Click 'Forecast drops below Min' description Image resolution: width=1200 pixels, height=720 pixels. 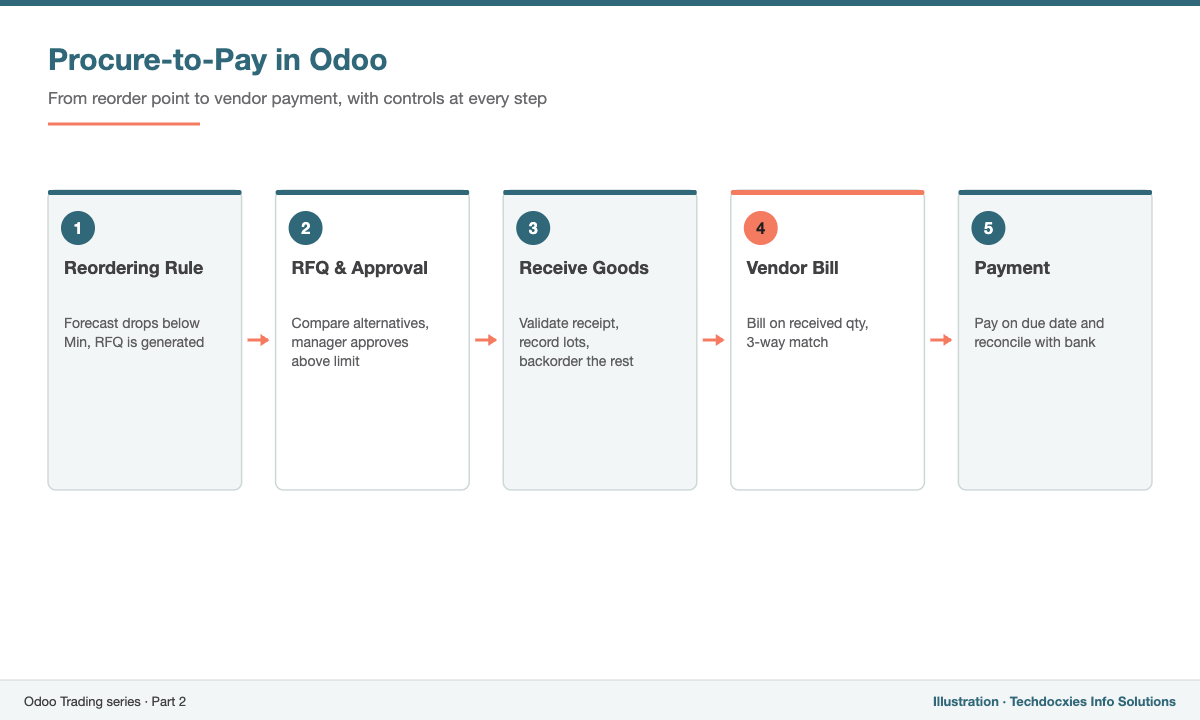134,333
